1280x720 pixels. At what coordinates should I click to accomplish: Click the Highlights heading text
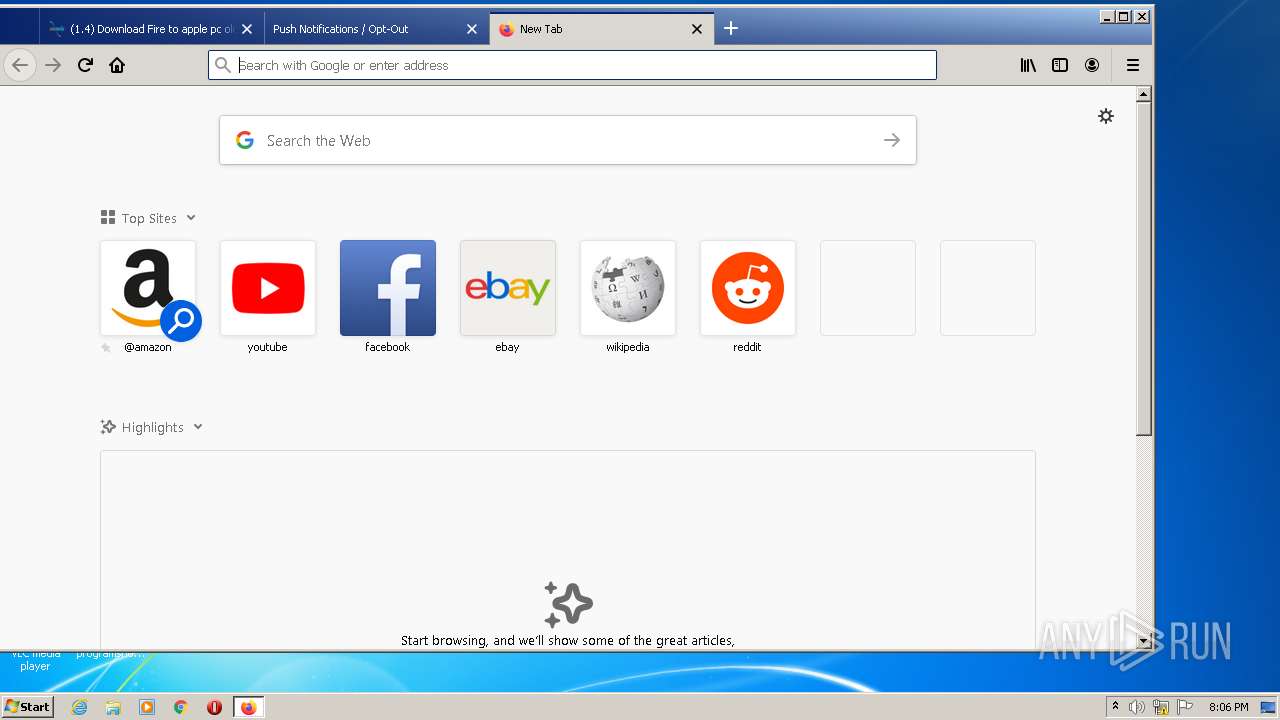(153, 427)
